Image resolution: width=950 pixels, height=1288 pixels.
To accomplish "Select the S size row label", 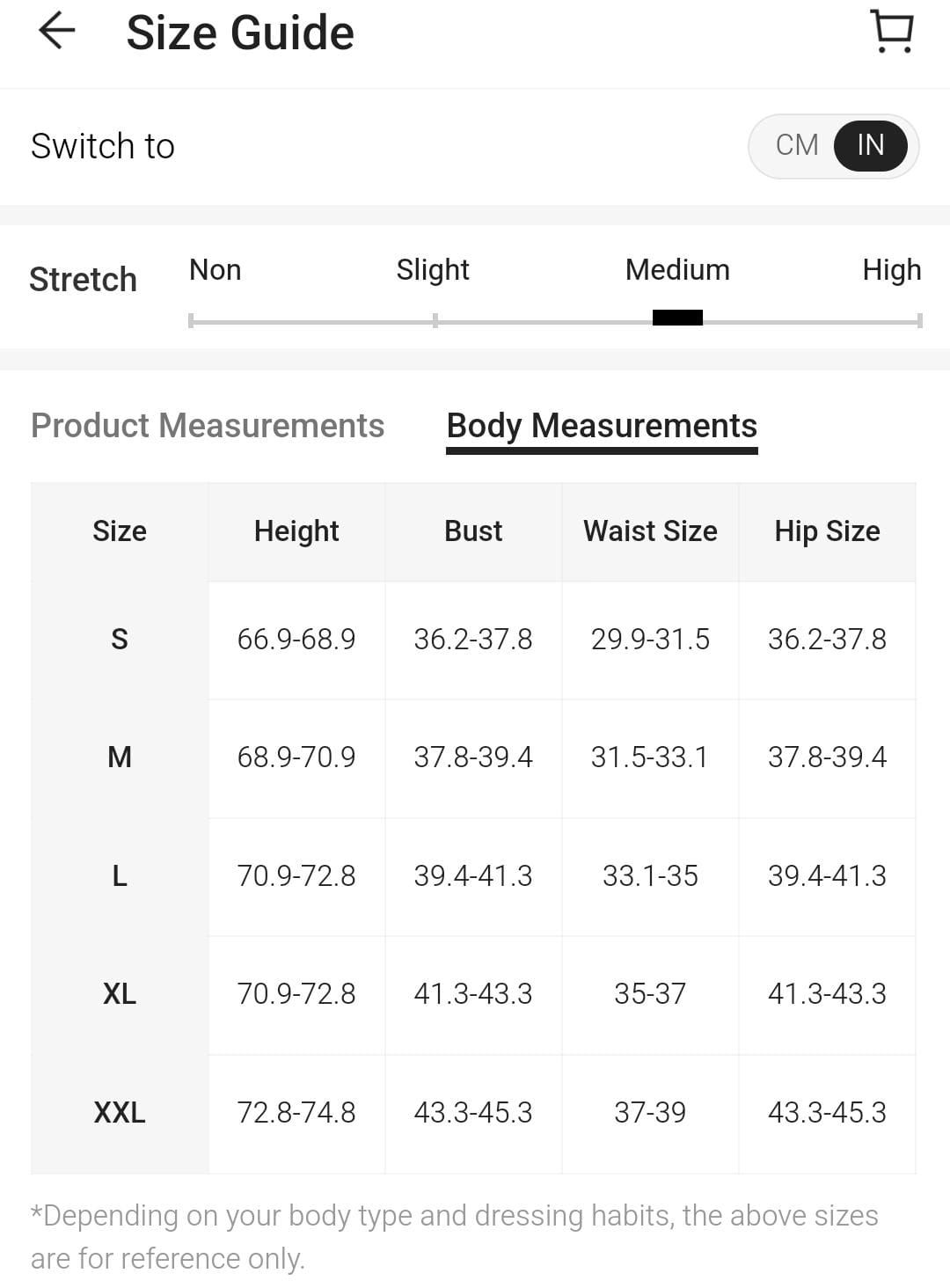I will click(120, 640).
